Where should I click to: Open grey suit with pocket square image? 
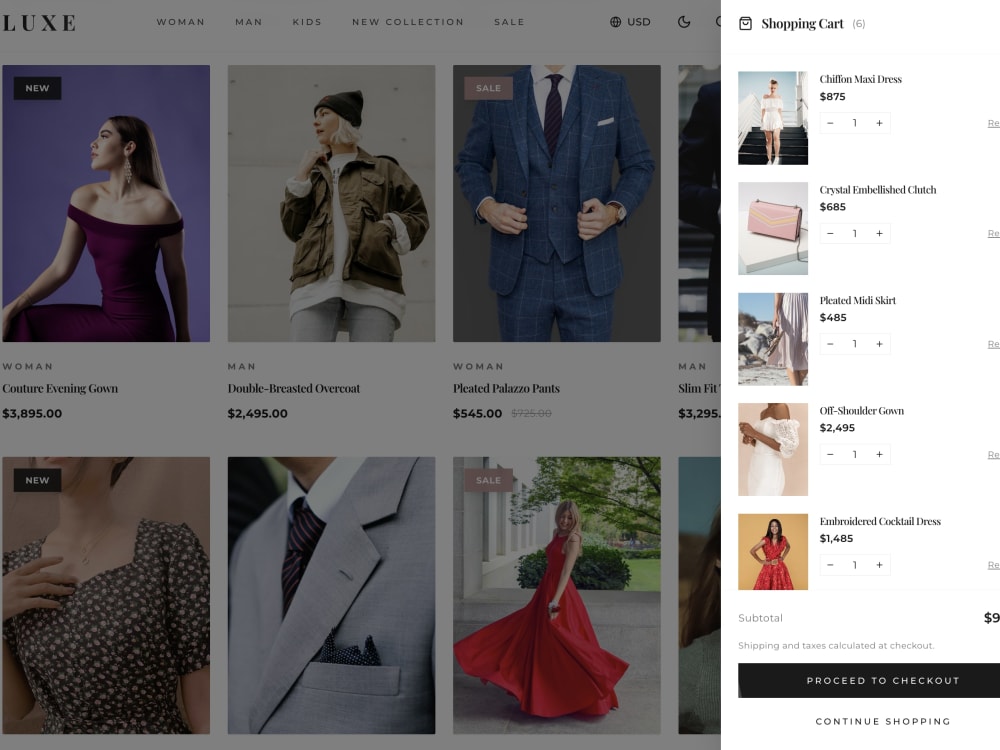point(332,595)
